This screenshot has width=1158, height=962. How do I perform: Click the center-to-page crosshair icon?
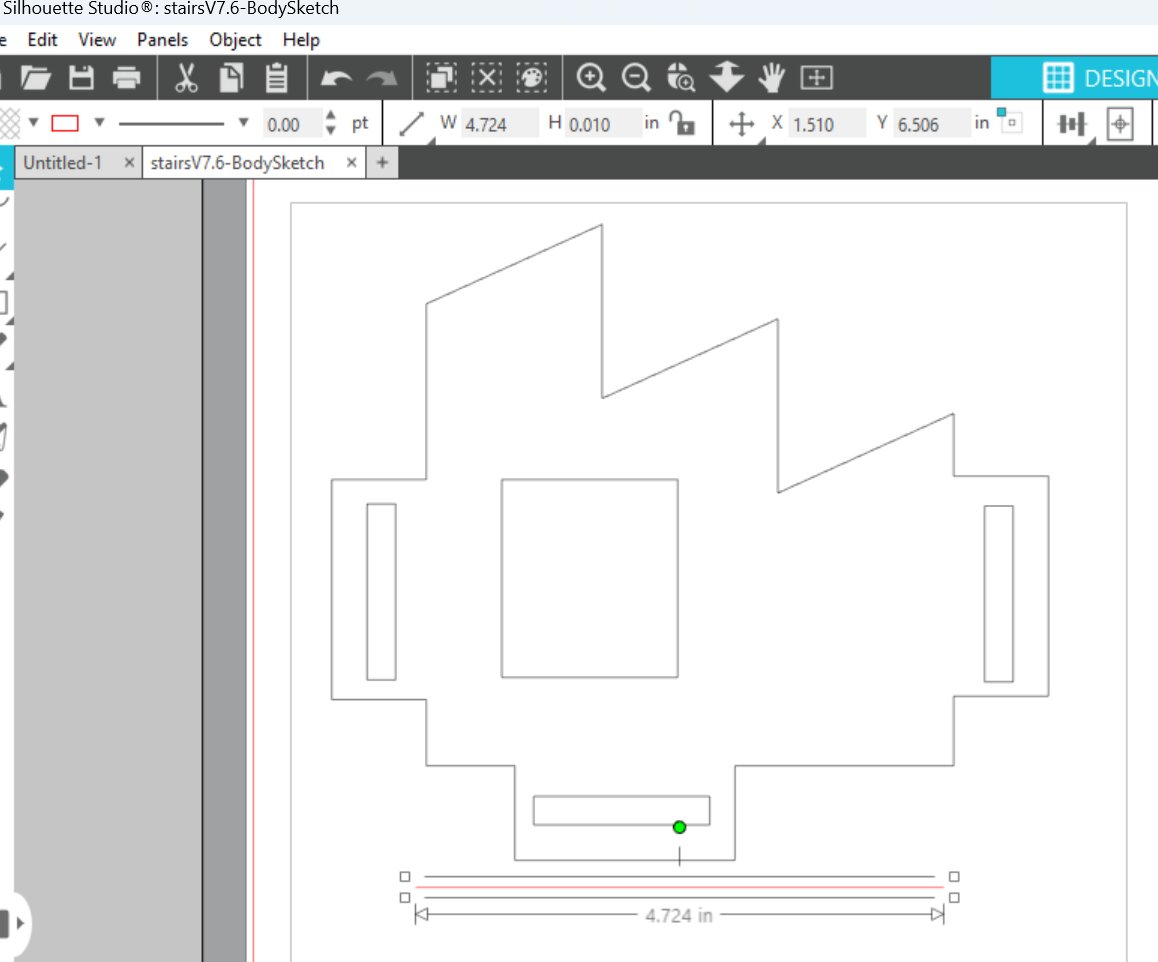click(x=1120, y=123)
